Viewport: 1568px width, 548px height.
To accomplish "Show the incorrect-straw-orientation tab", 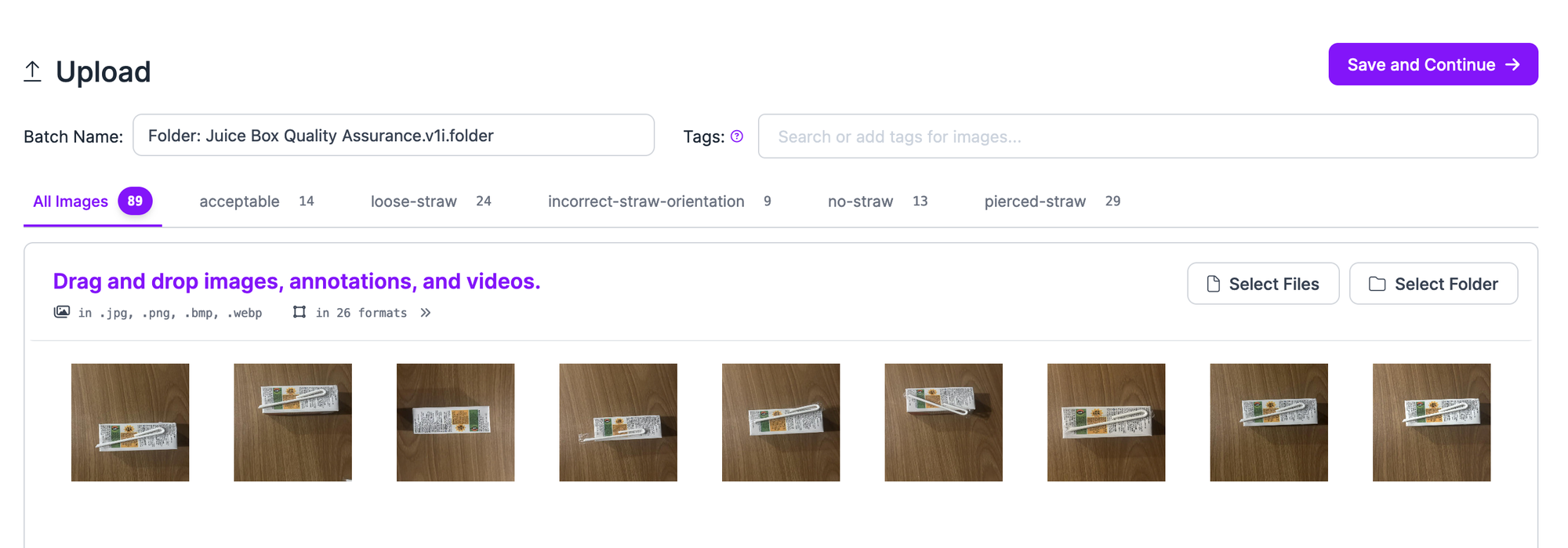I will (659, 201).
